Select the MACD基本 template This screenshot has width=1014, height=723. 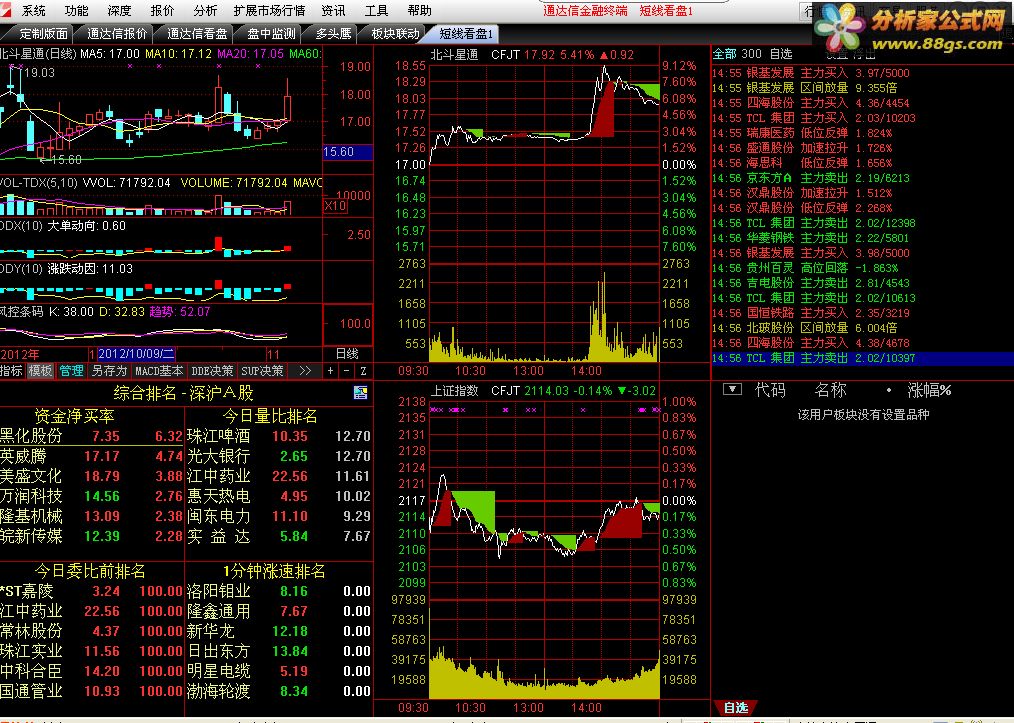159,371
